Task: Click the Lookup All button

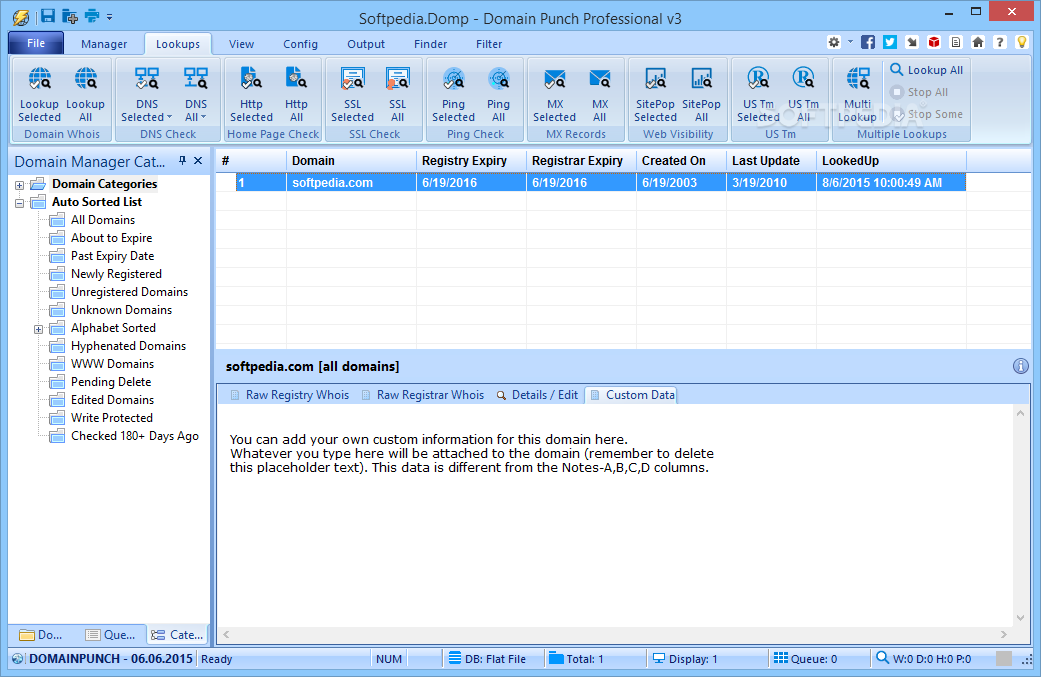Action: pos(927,70)
